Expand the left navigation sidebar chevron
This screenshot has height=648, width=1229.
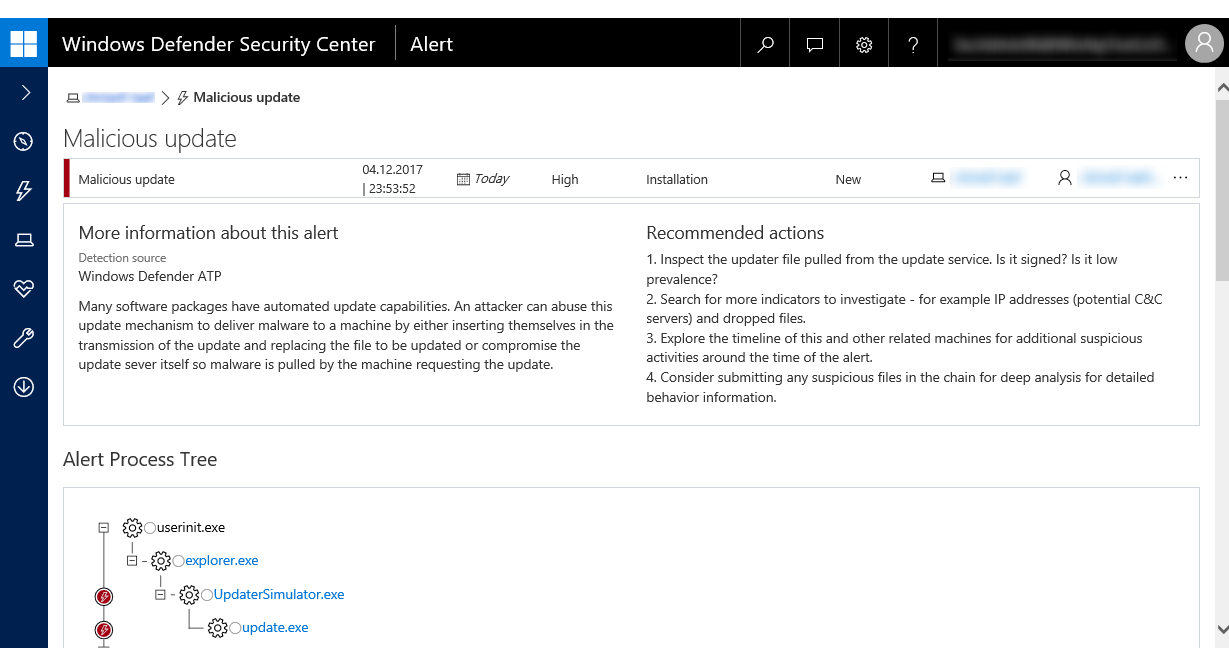25,93
